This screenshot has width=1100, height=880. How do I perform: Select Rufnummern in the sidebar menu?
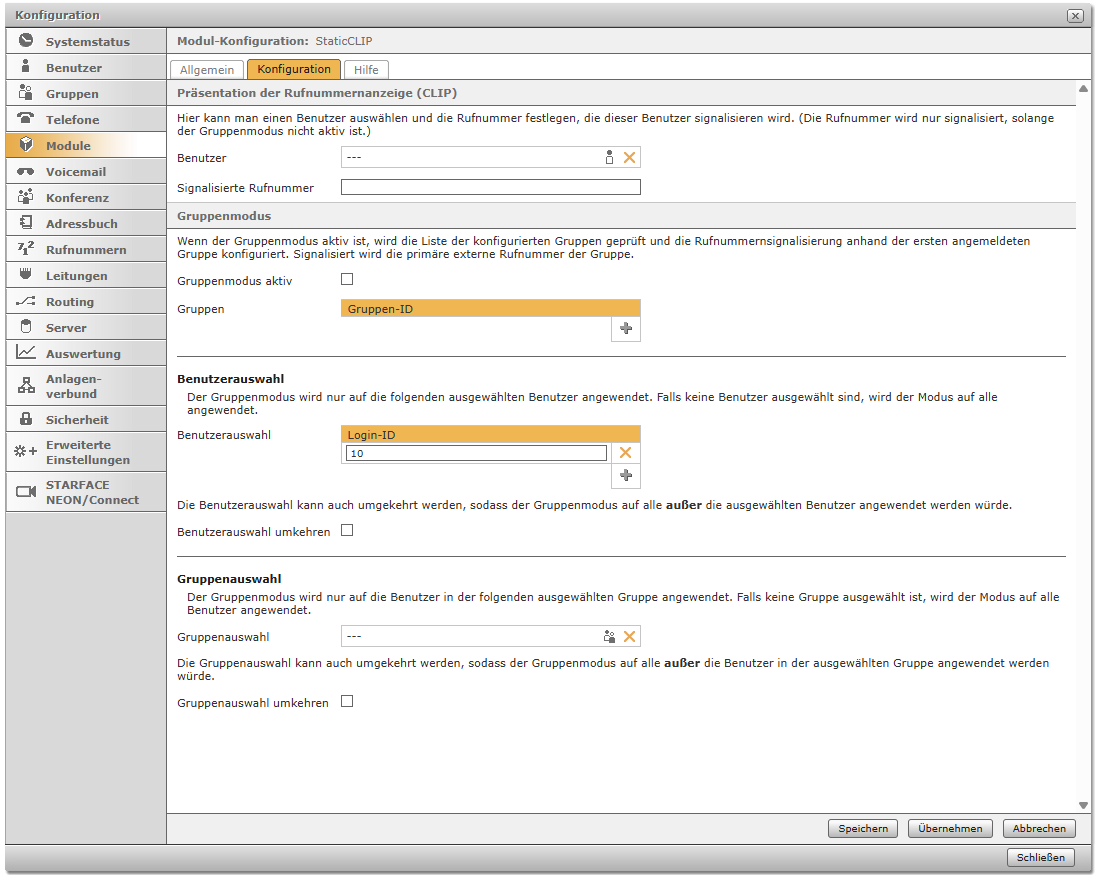(x=86, y=250)
